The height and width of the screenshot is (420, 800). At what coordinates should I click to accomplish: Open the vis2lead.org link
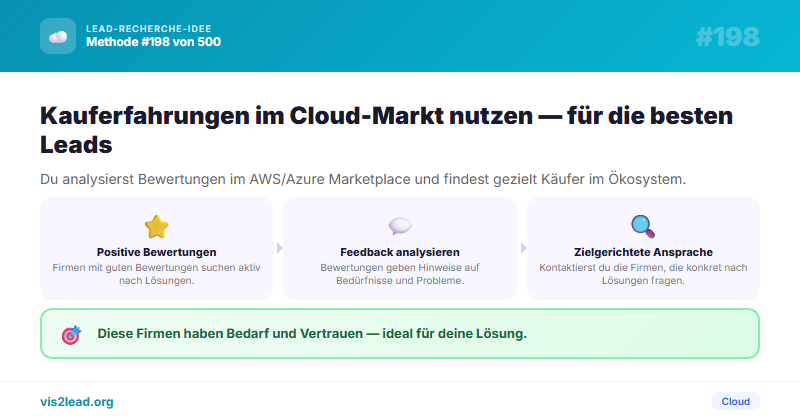[x=77, y=402]
